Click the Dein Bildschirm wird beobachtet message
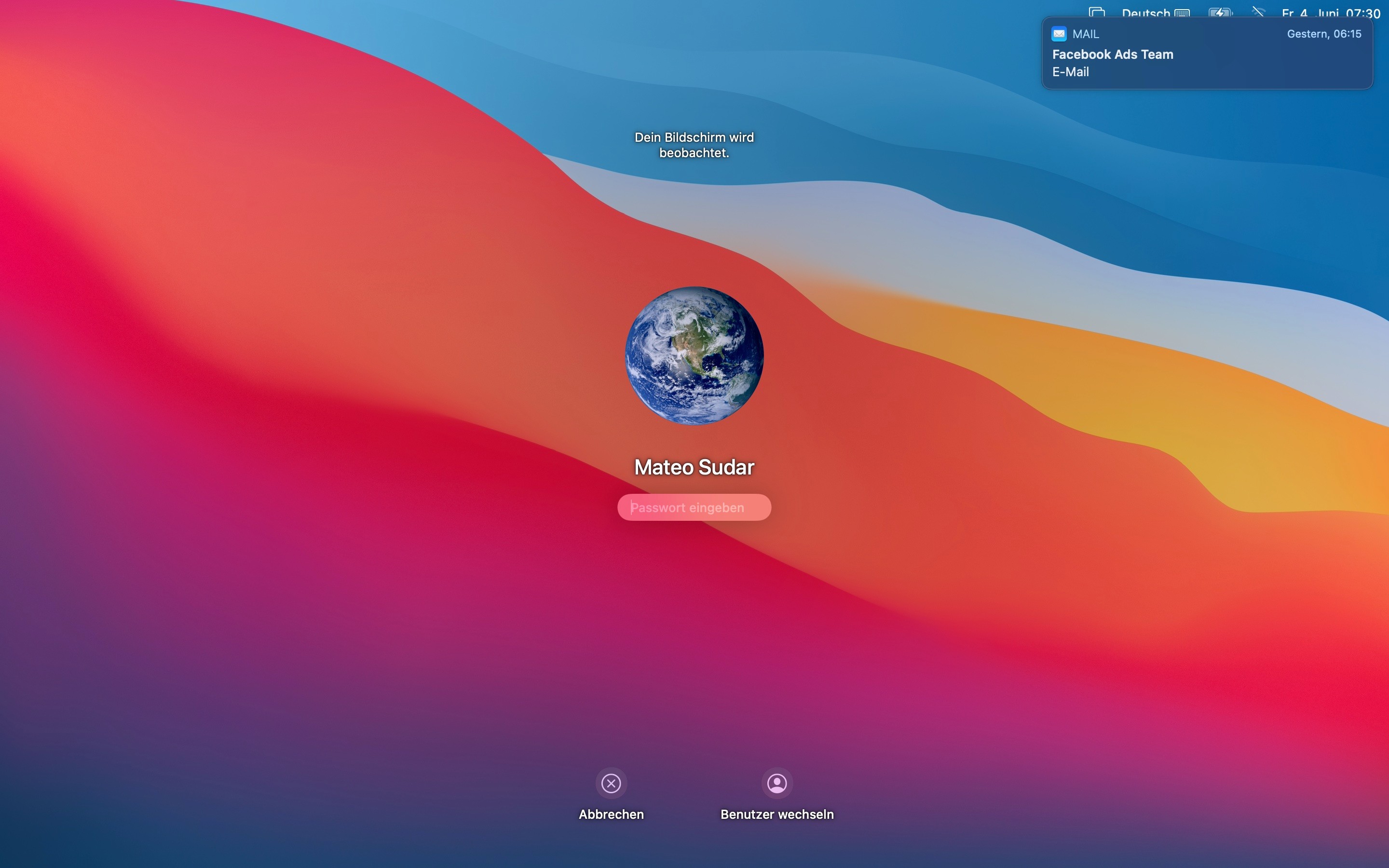Viewport: 1389px width, 868px height. (694, 145)
